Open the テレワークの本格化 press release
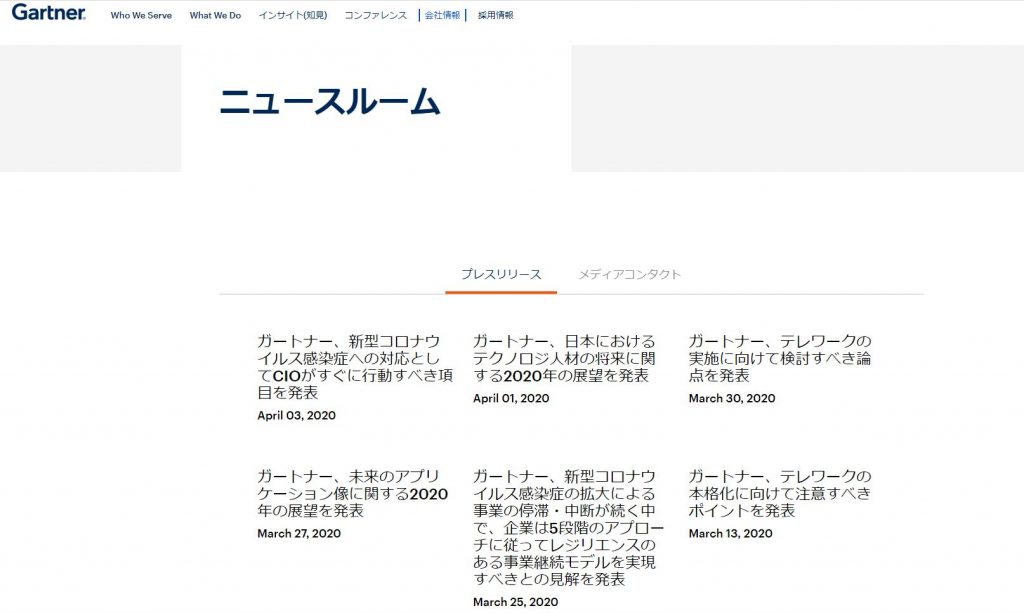Viewport: 1024px width, 613px height. [x=780, y=494]
